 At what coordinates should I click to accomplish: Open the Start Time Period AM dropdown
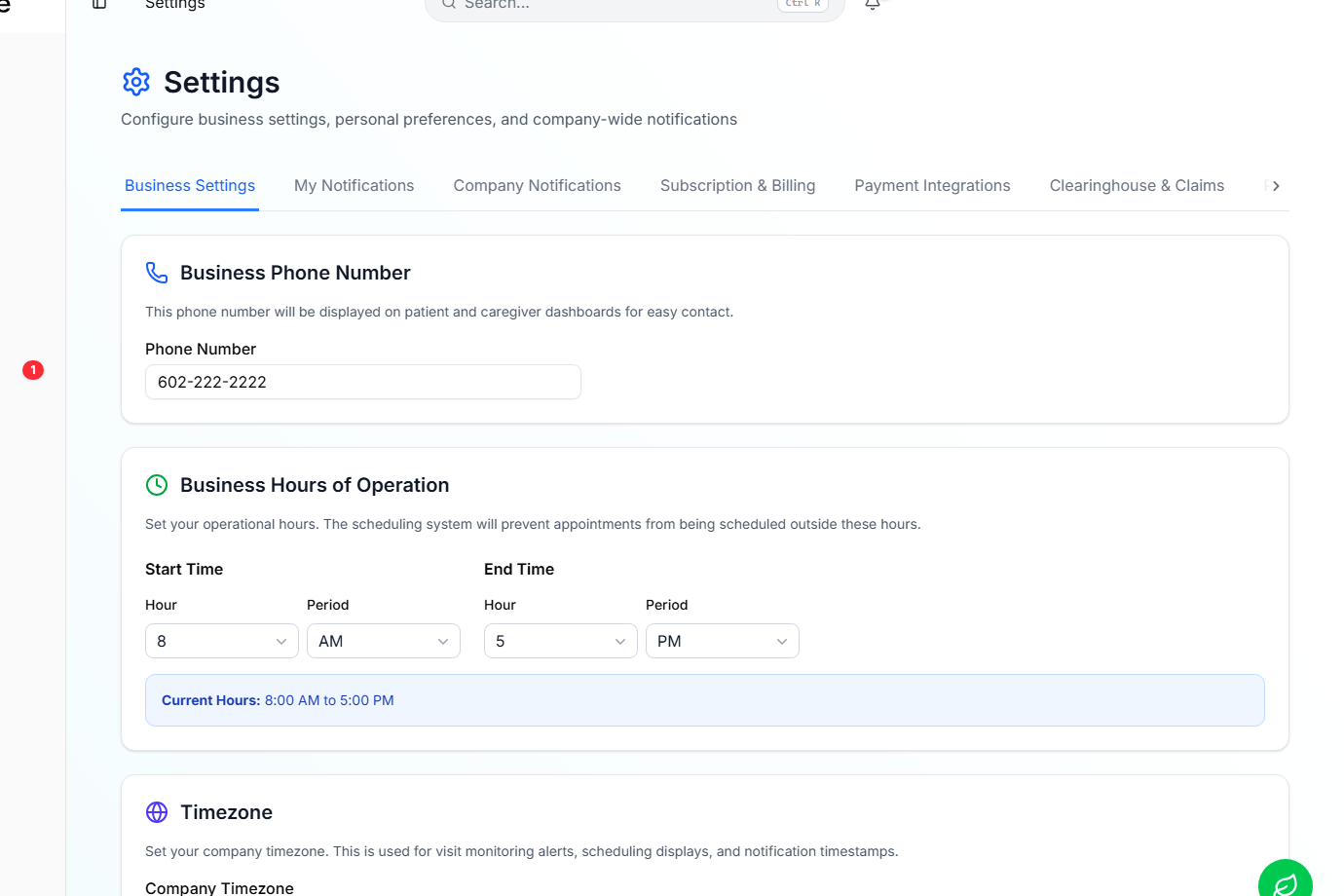pyautogui.click(x=384, y=641)
